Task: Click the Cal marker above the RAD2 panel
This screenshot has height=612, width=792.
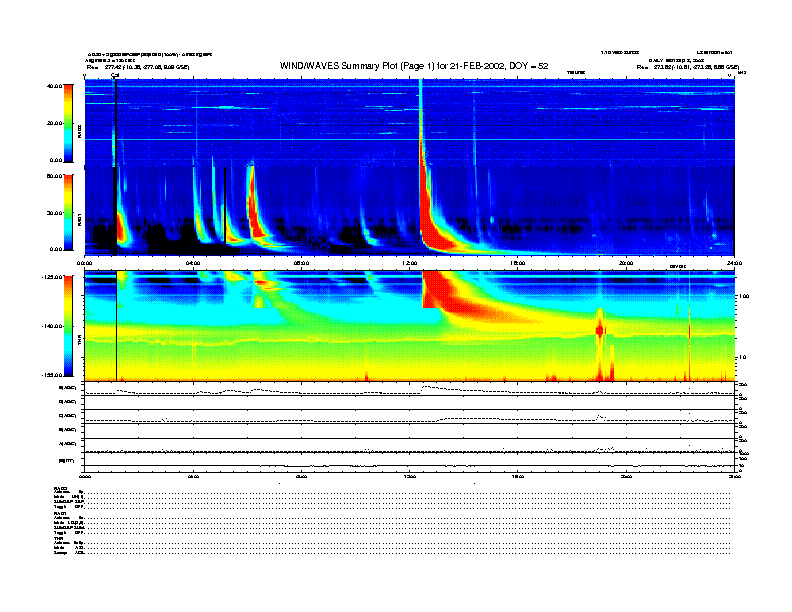Action: (x=115, y=75)
